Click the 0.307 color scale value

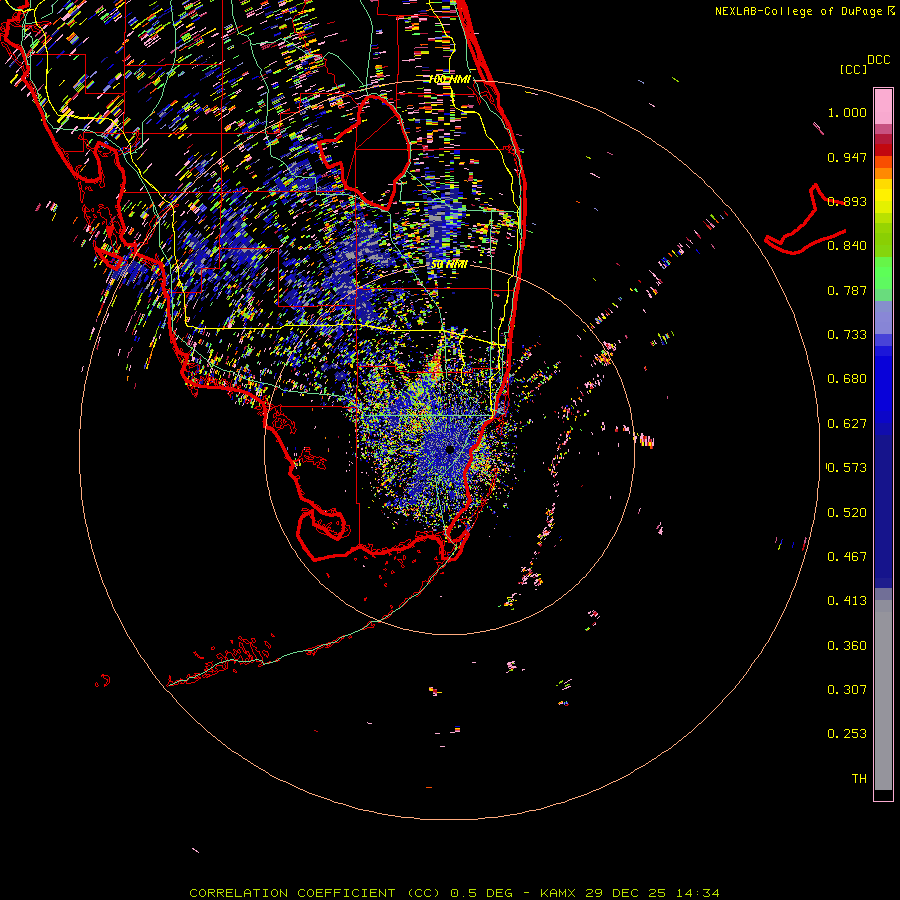(847, 690)
